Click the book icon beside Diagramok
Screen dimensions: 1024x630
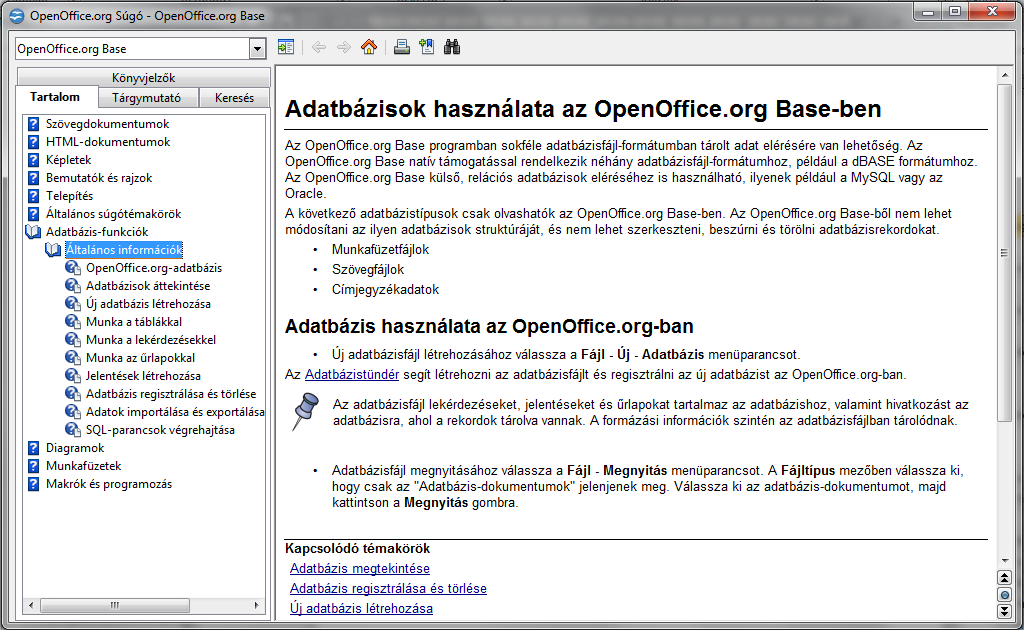pyautogui.click(x=33, y=448)
